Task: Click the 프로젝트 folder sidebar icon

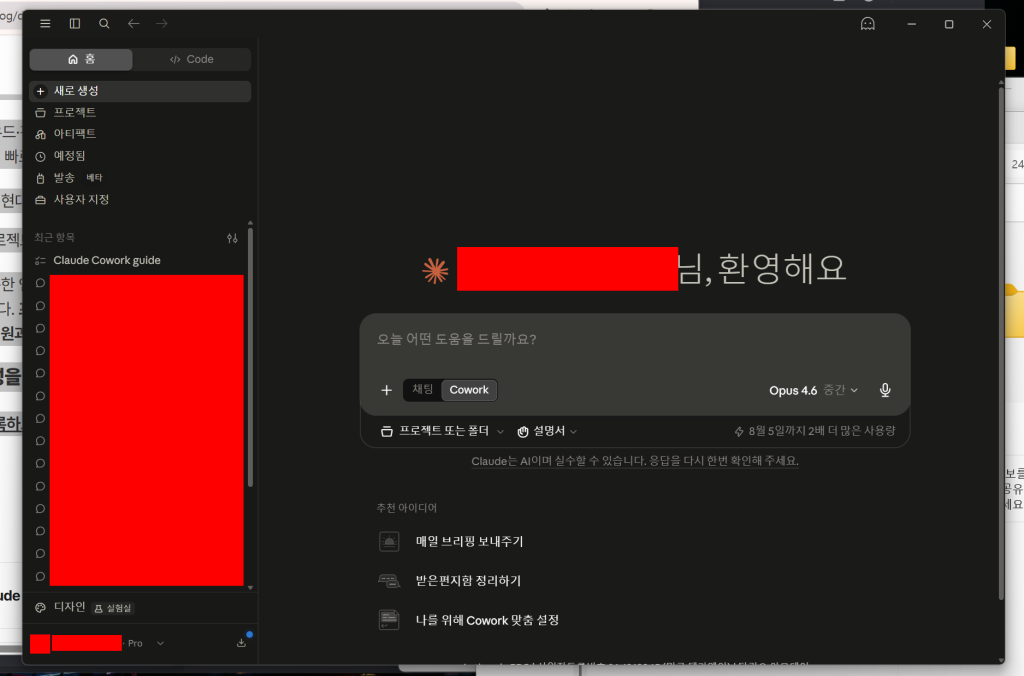Action: coord(40,112)
